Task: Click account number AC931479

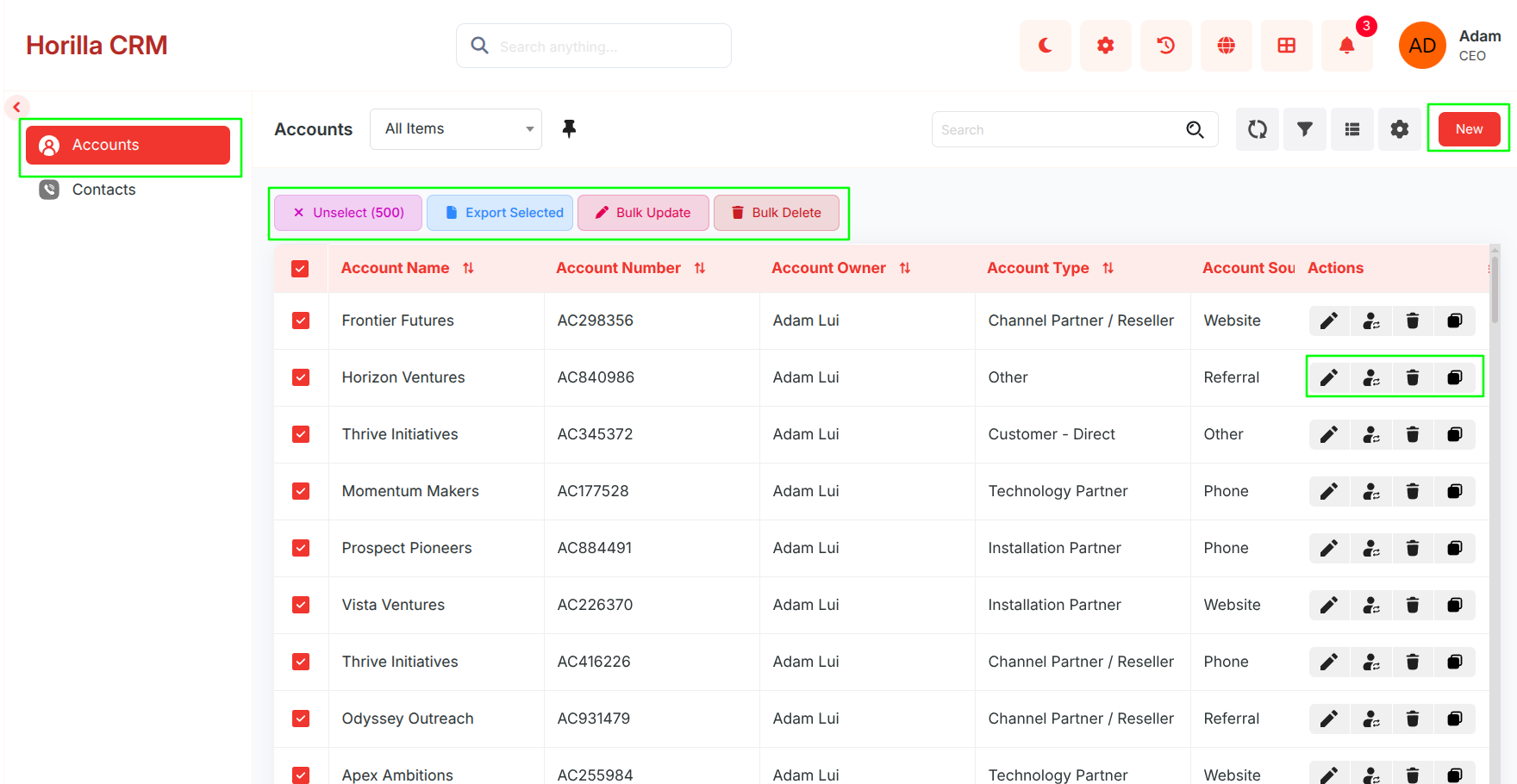Action: click(593, 719)
